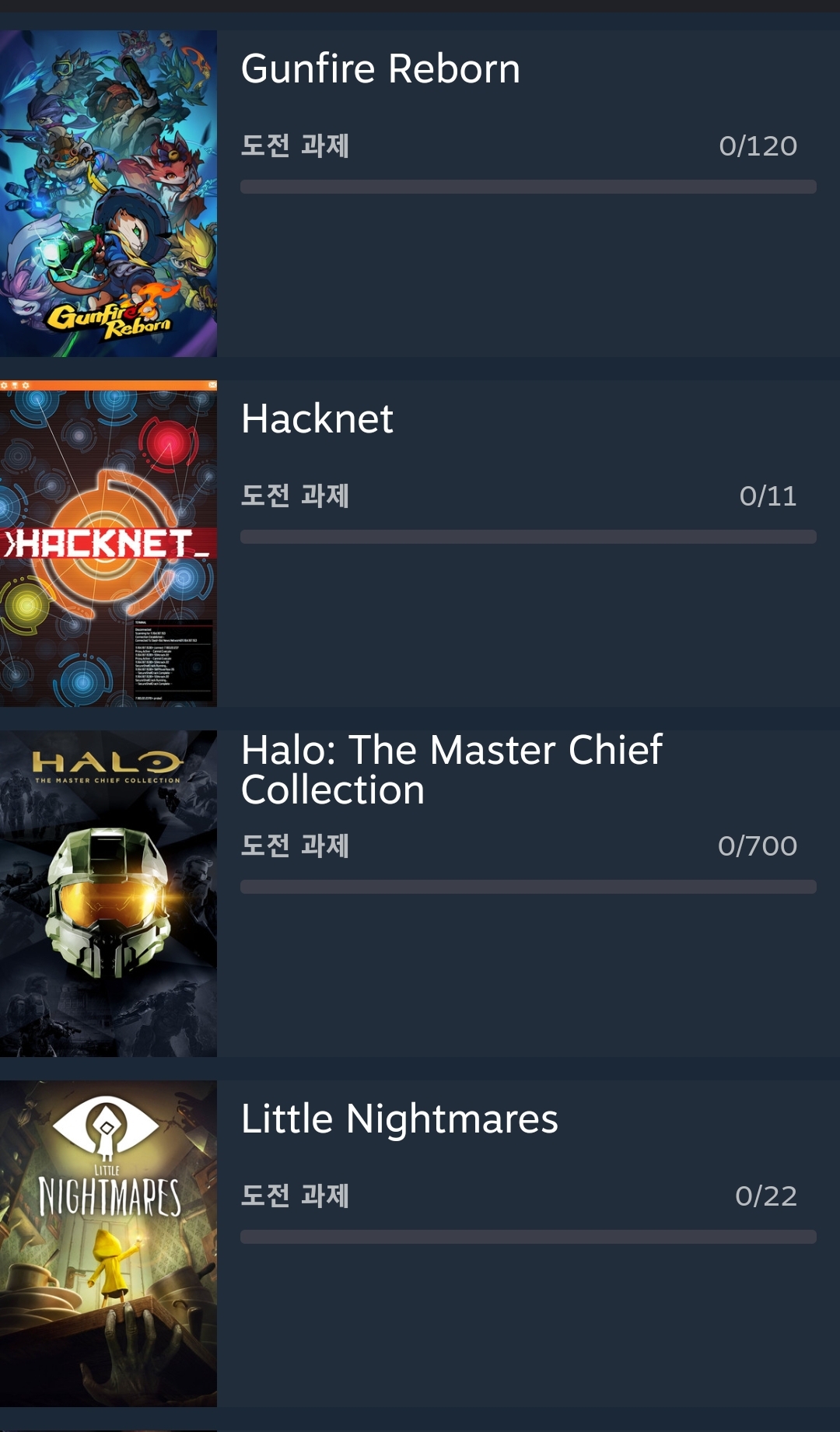This screenshot has height=1432, width=840.
Task: Click 도전 과제 label under Gunfire Reborn
Action: pos(295,145)
